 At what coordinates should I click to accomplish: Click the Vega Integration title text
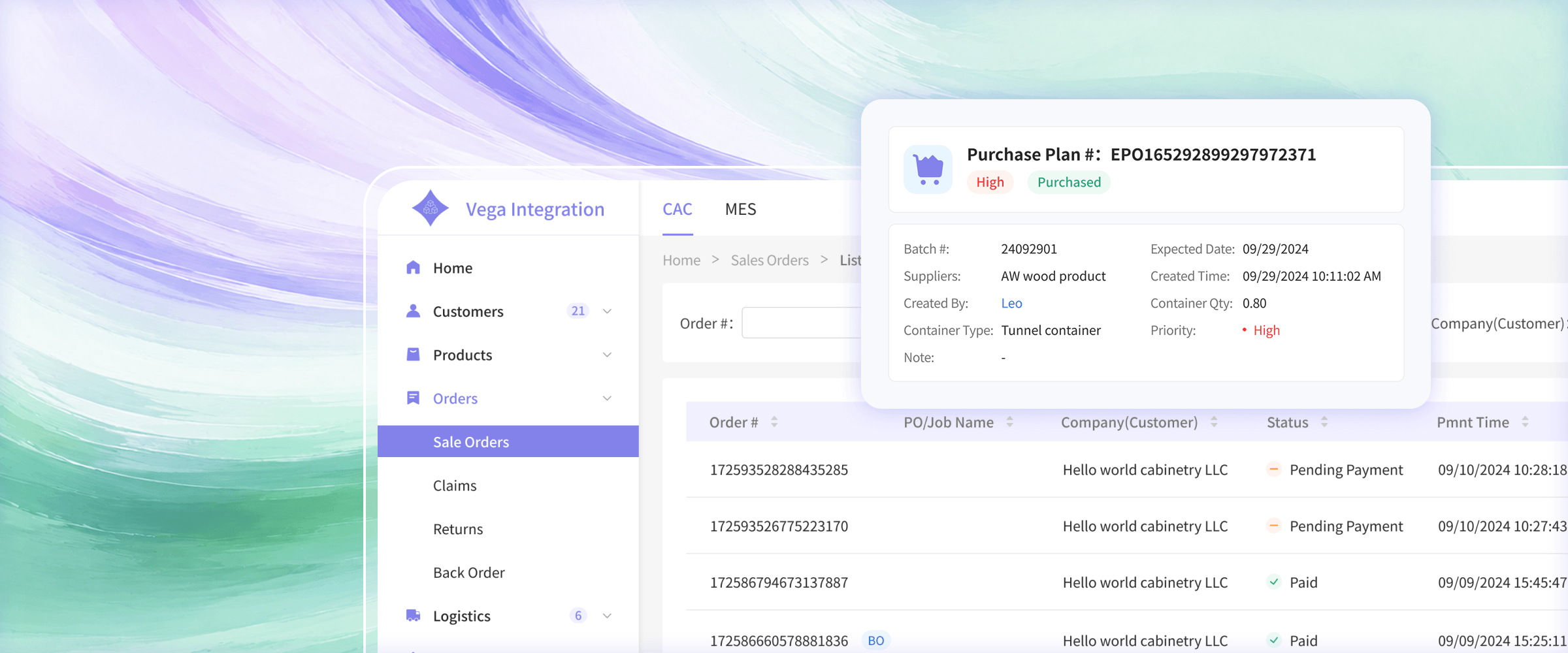[x=535, y=209]
